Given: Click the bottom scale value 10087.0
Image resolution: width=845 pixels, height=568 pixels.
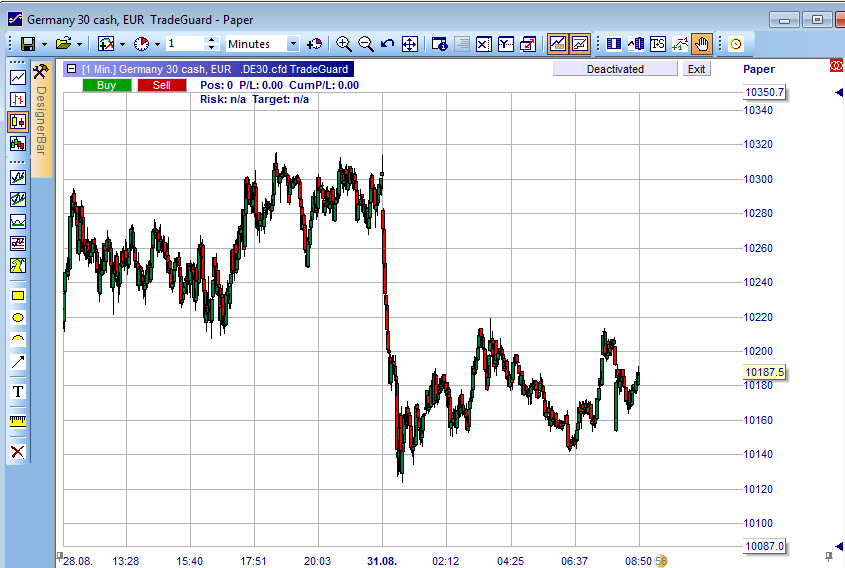Looking at the screenshot, I should 764,546.
